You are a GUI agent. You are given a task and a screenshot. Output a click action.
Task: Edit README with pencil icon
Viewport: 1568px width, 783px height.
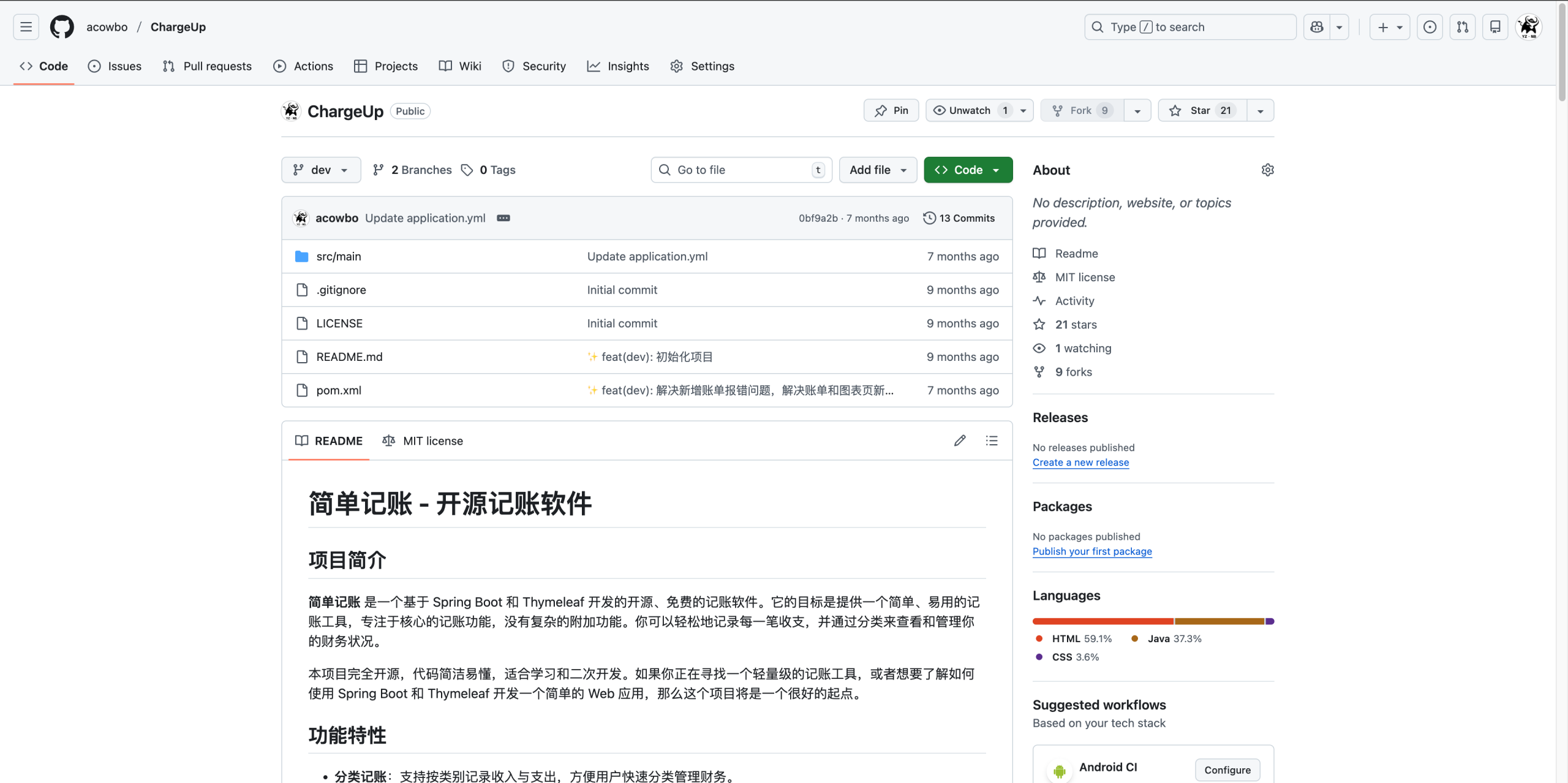(960, 441)
